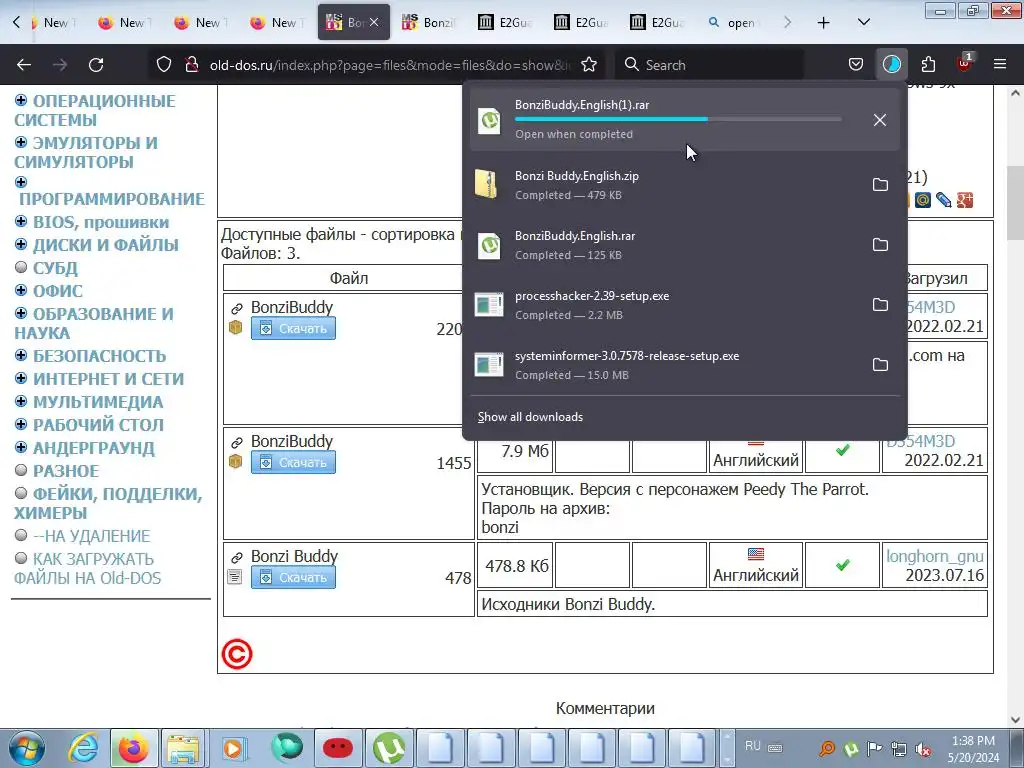Switch to the third E2Guardian tab
This screenshot has width=1024, height=768.
pyautogui.click(x=657, y=23)
